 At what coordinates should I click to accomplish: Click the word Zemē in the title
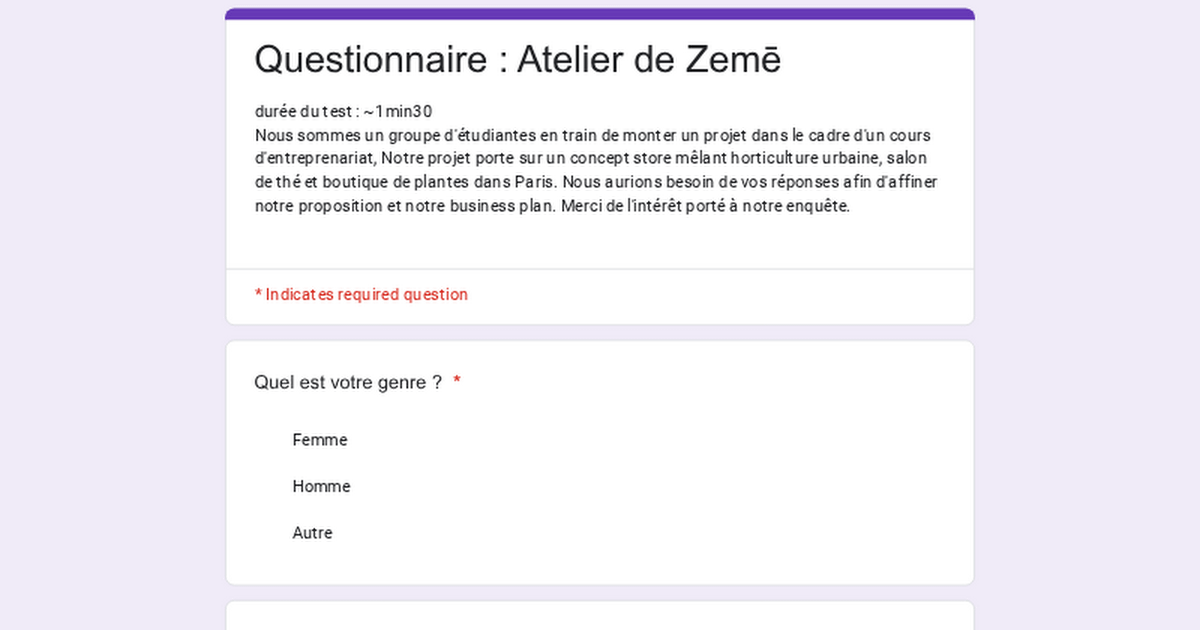(733, 60)
